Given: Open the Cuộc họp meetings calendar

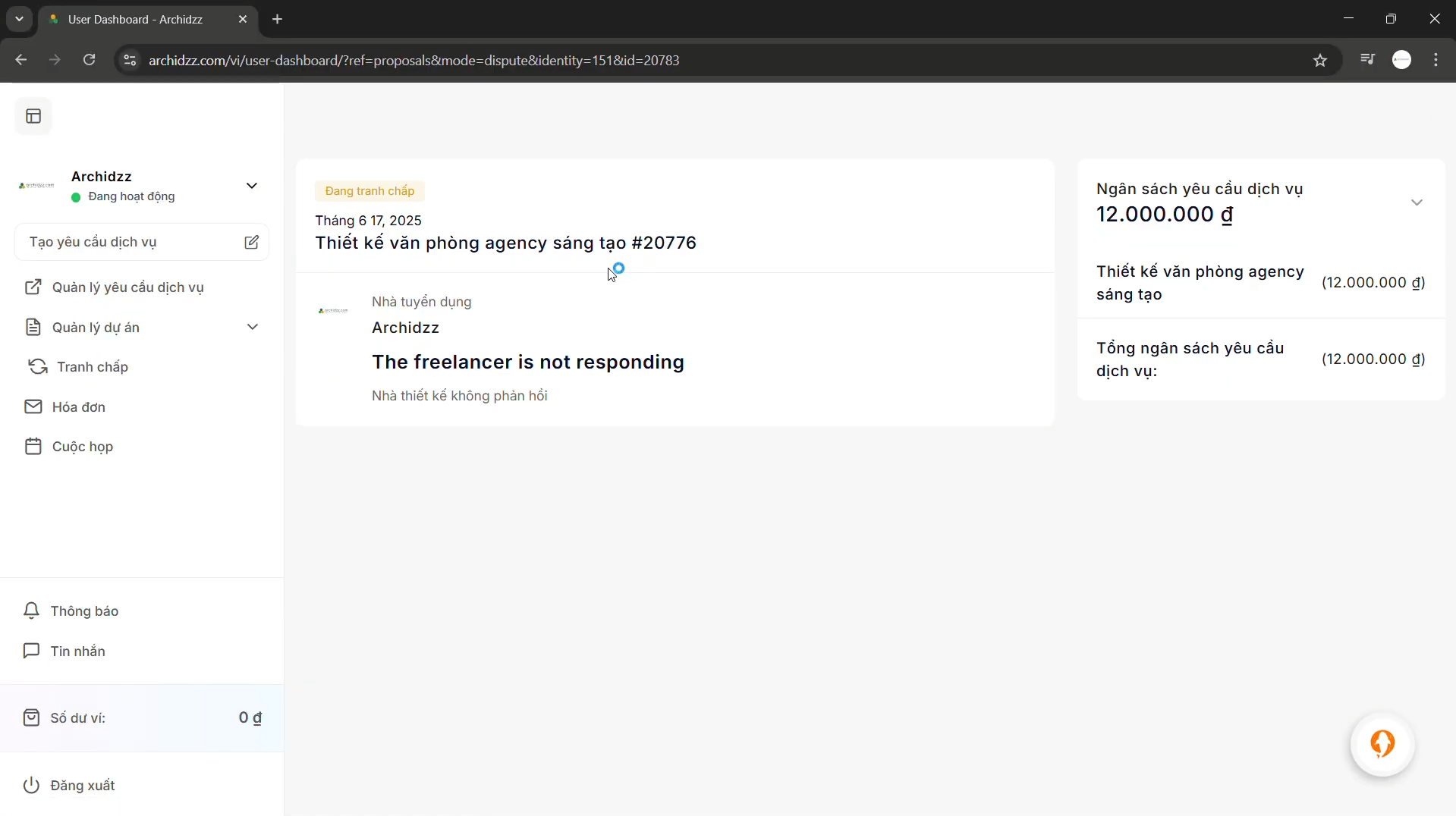Looking at the screenshot, I should [x=82, y=447].
